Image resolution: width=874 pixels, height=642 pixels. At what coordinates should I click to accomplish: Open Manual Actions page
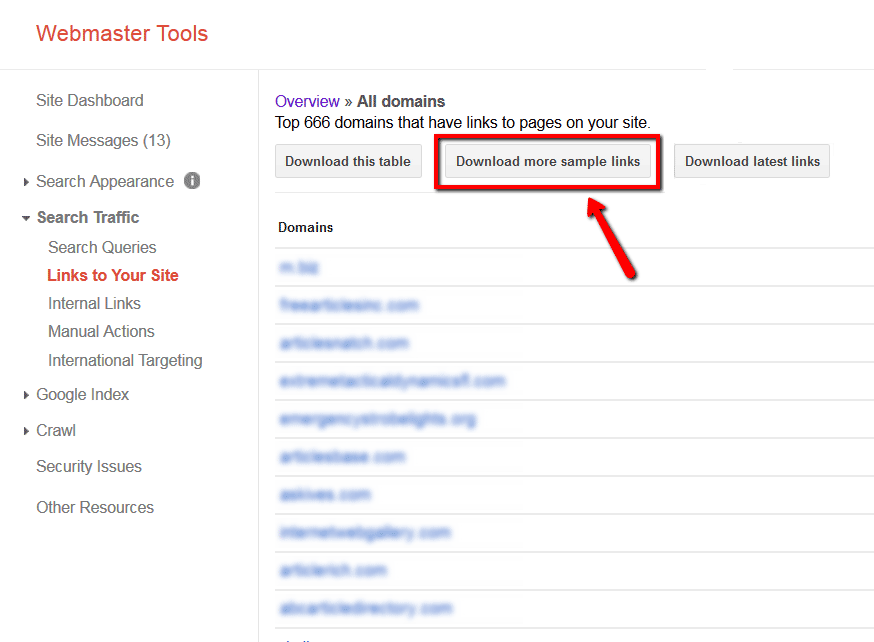coord(101,331)
